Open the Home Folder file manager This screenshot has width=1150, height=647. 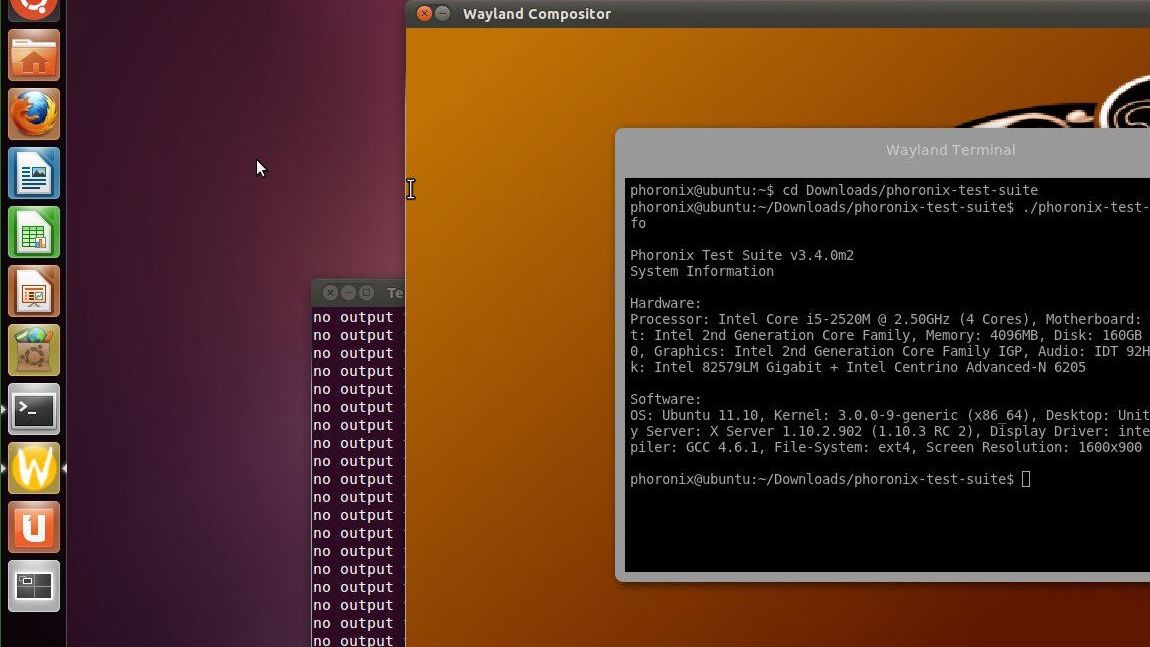[34, 55]
